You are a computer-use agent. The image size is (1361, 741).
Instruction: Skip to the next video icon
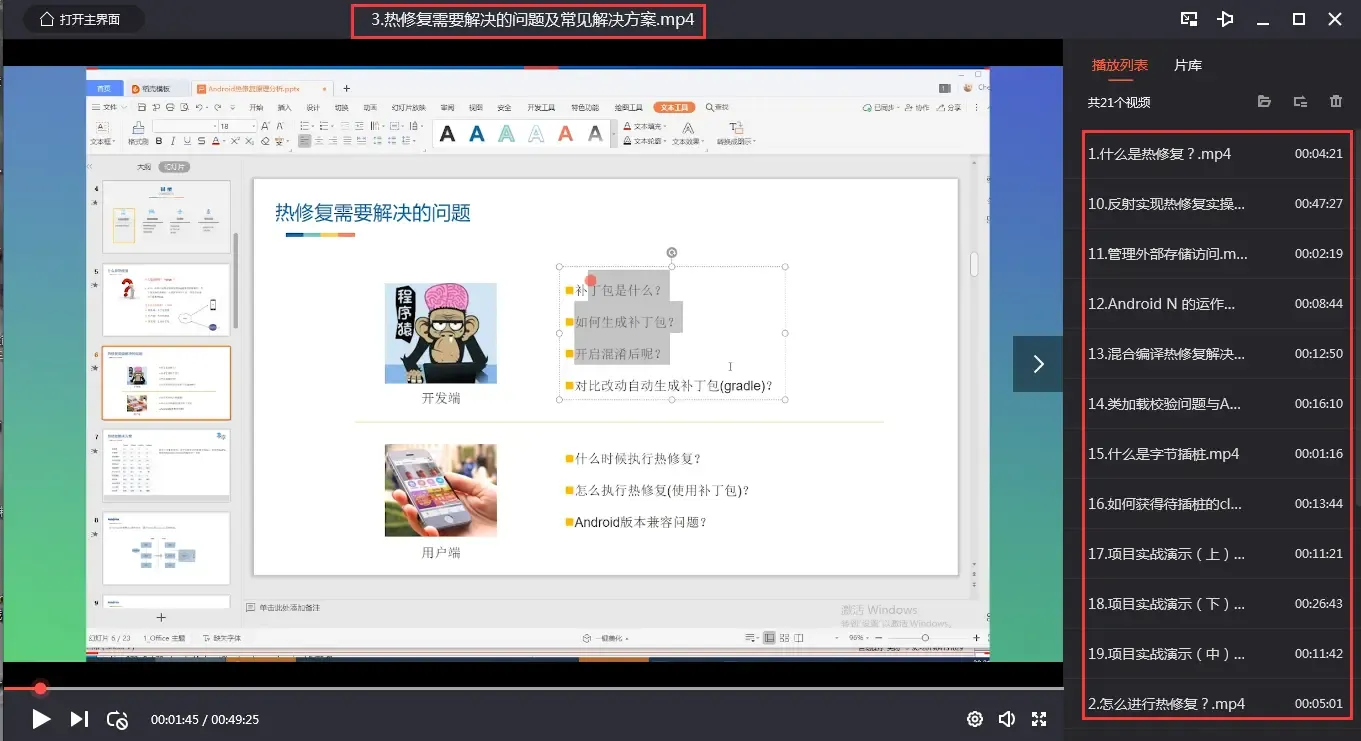click(x=79, y=719)
